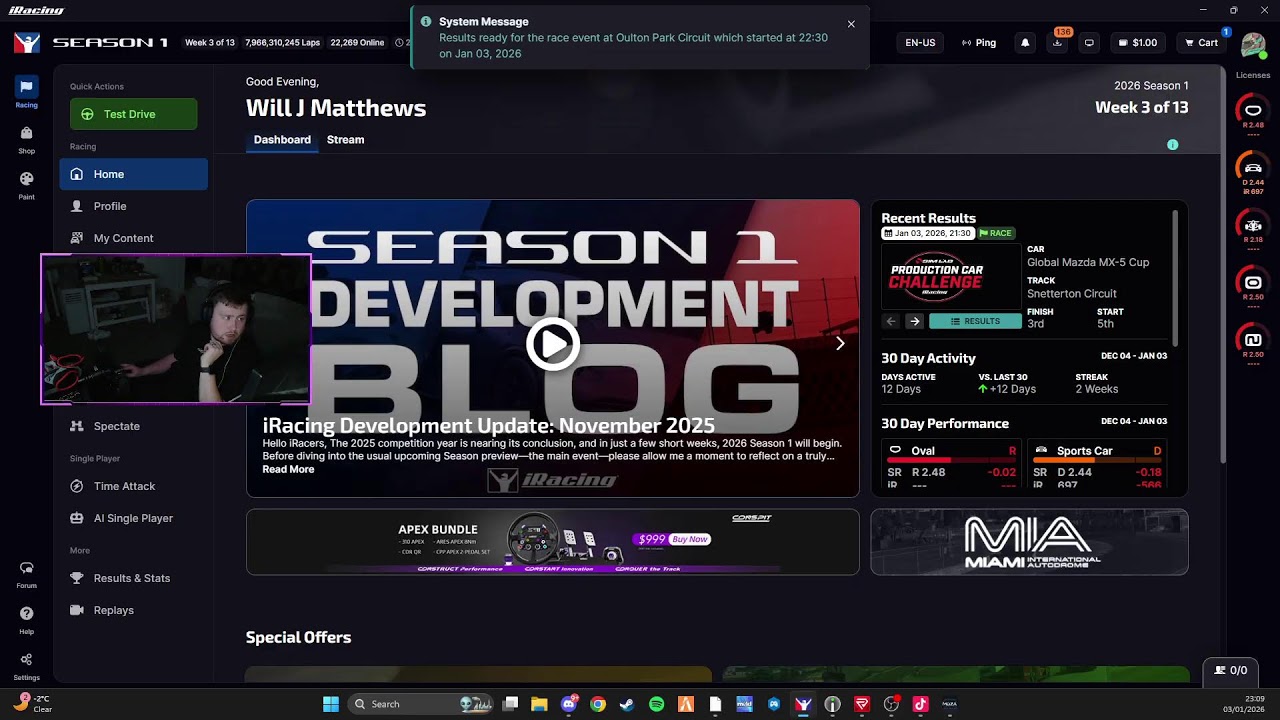Viewport: 1280px width, 720px height.
Task: Open Time Attack in the sidebar
Action: coord(134,486)
